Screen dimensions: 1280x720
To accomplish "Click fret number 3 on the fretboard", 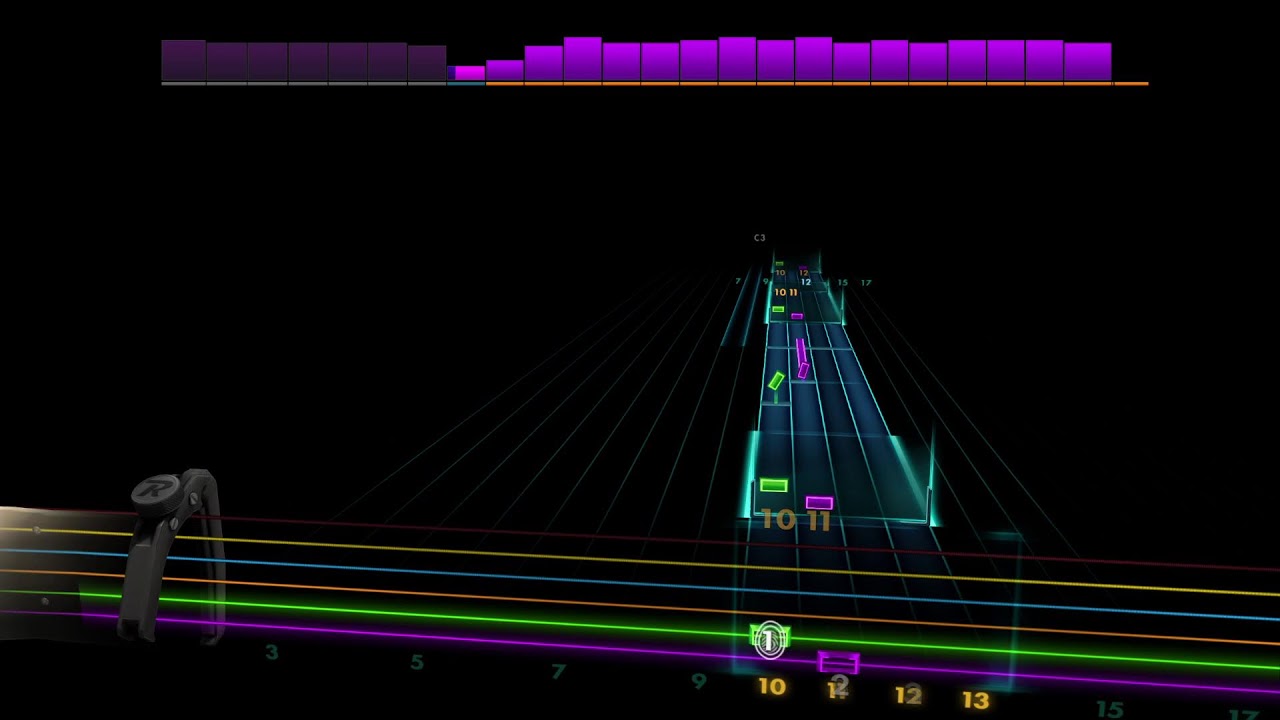I will click(271, 653).
